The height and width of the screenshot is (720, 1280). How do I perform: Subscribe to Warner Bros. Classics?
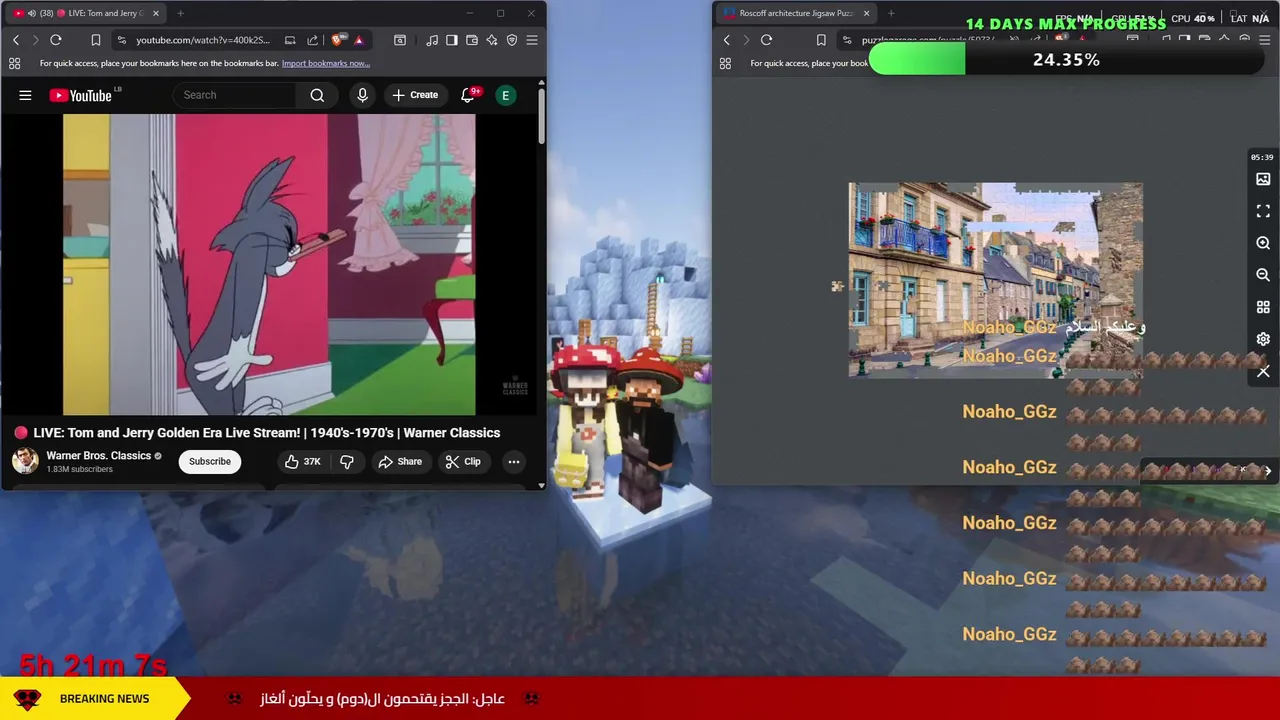pyautogui.click(x=210, y=461)
